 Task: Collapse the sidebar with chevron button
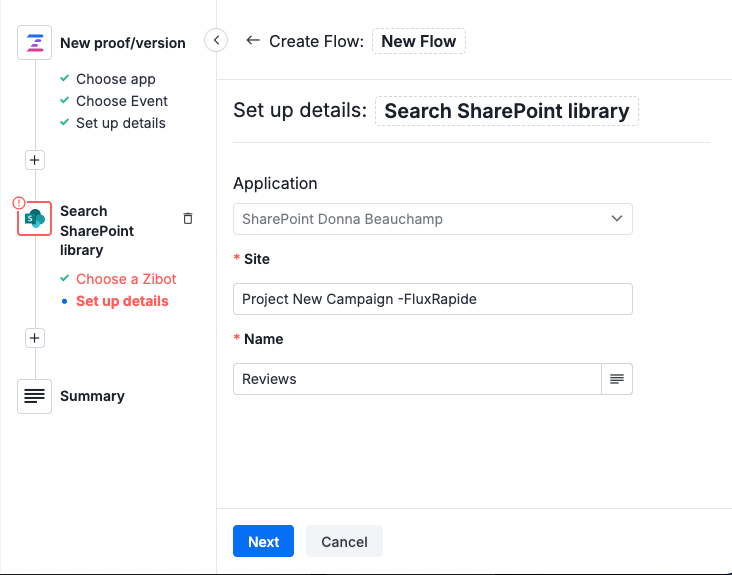coord(216,40)
